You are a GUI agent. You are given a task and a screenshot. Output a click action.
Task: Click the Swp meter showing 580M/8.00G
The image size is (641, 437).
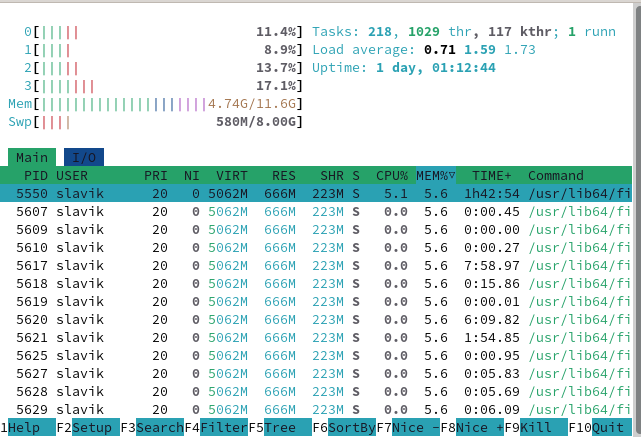(x=156, y=121)
